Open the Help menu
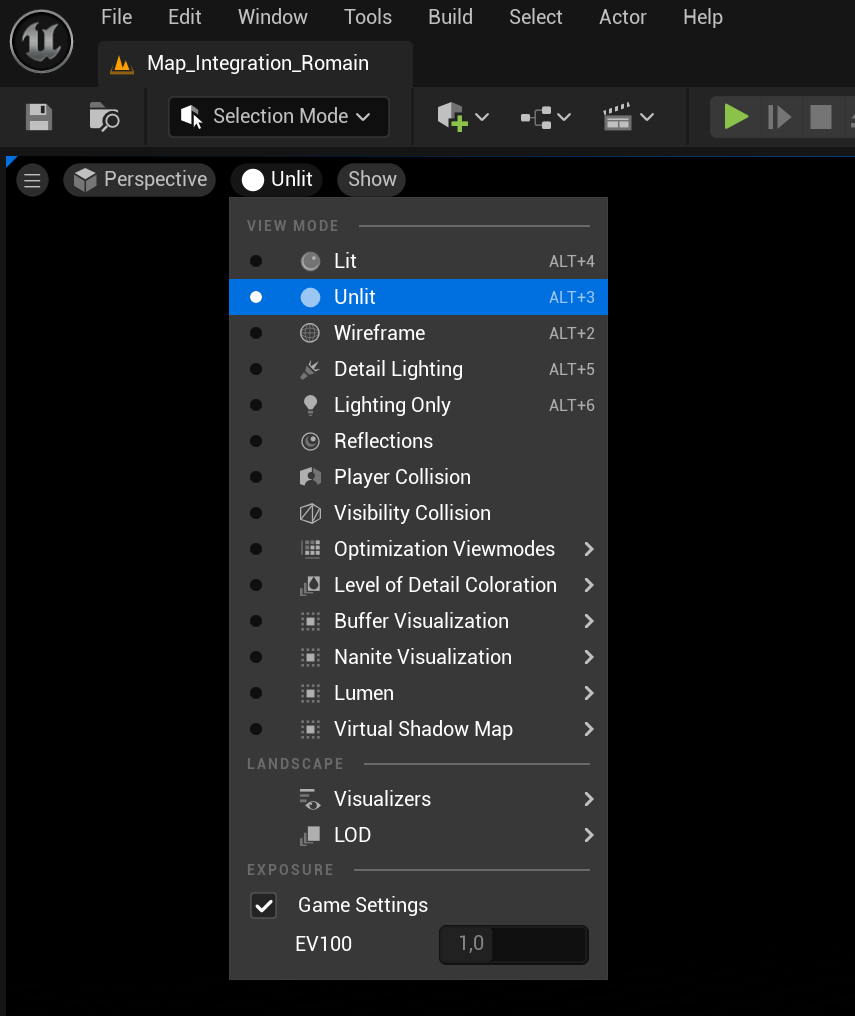 click(x=703, y=17)
